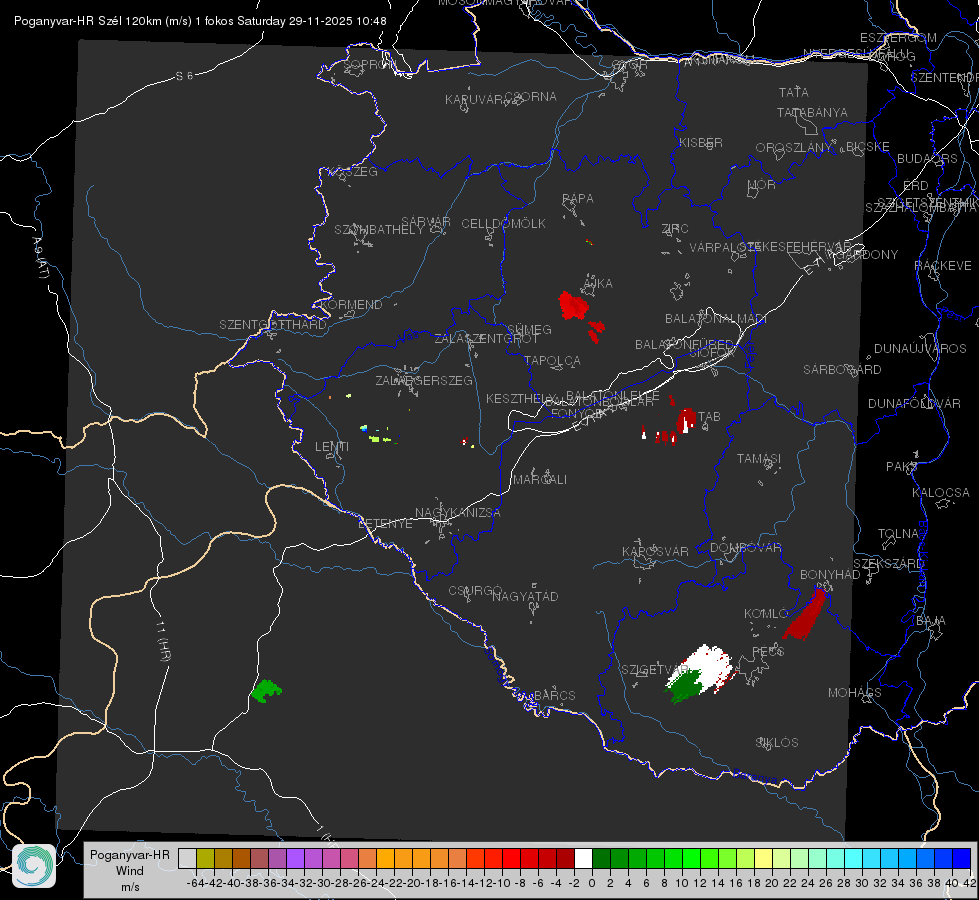Select the TATA label
979x900 pixels.
(x=794, y=92)
